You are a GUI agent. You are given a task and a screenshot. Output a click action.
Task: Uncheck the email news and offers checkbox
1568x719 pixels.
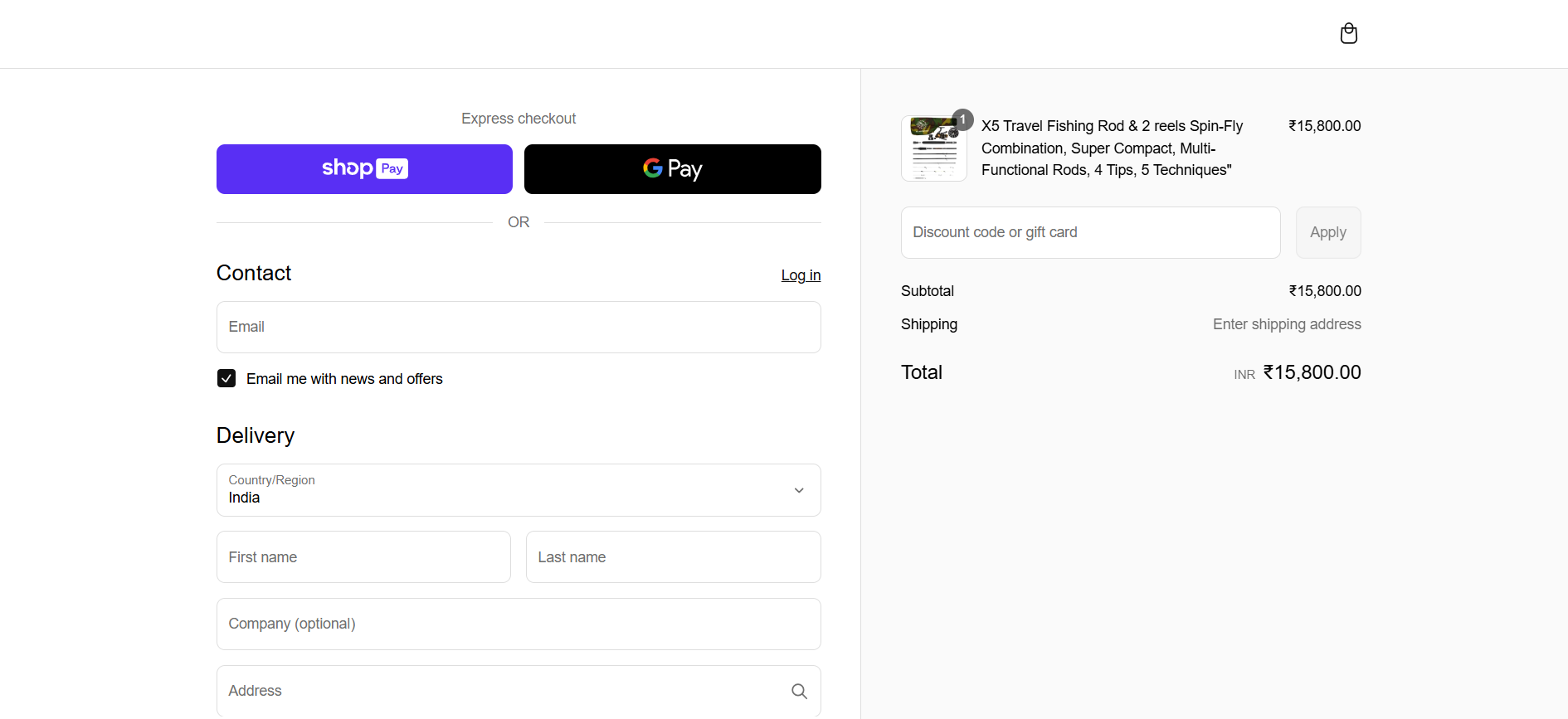tap(226, 378)
